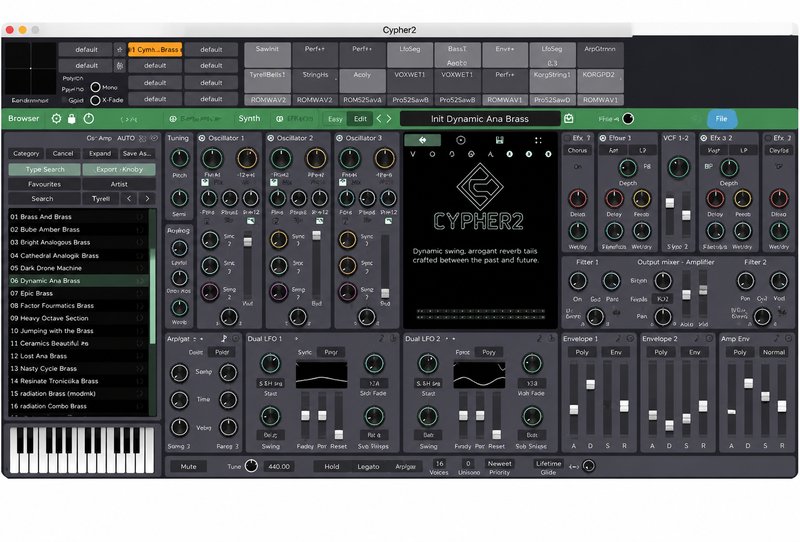This screenshot has height=542, width=800.
Task: Go to next preset arrow in green bar
Action: click(389, 119)
